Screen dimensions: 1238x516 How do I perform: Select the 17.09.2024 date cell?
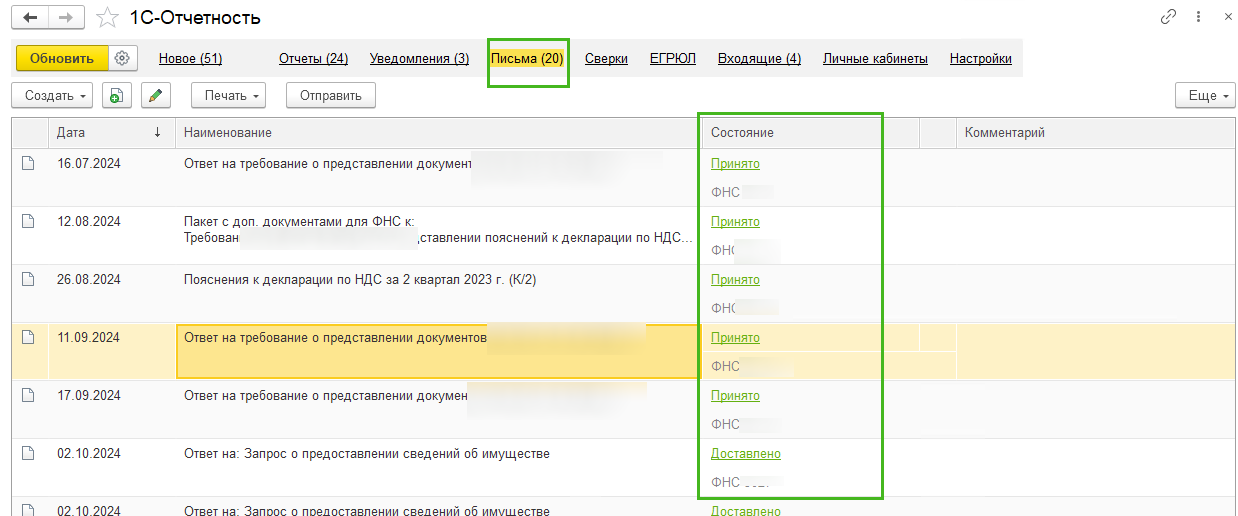click(88, 395)
